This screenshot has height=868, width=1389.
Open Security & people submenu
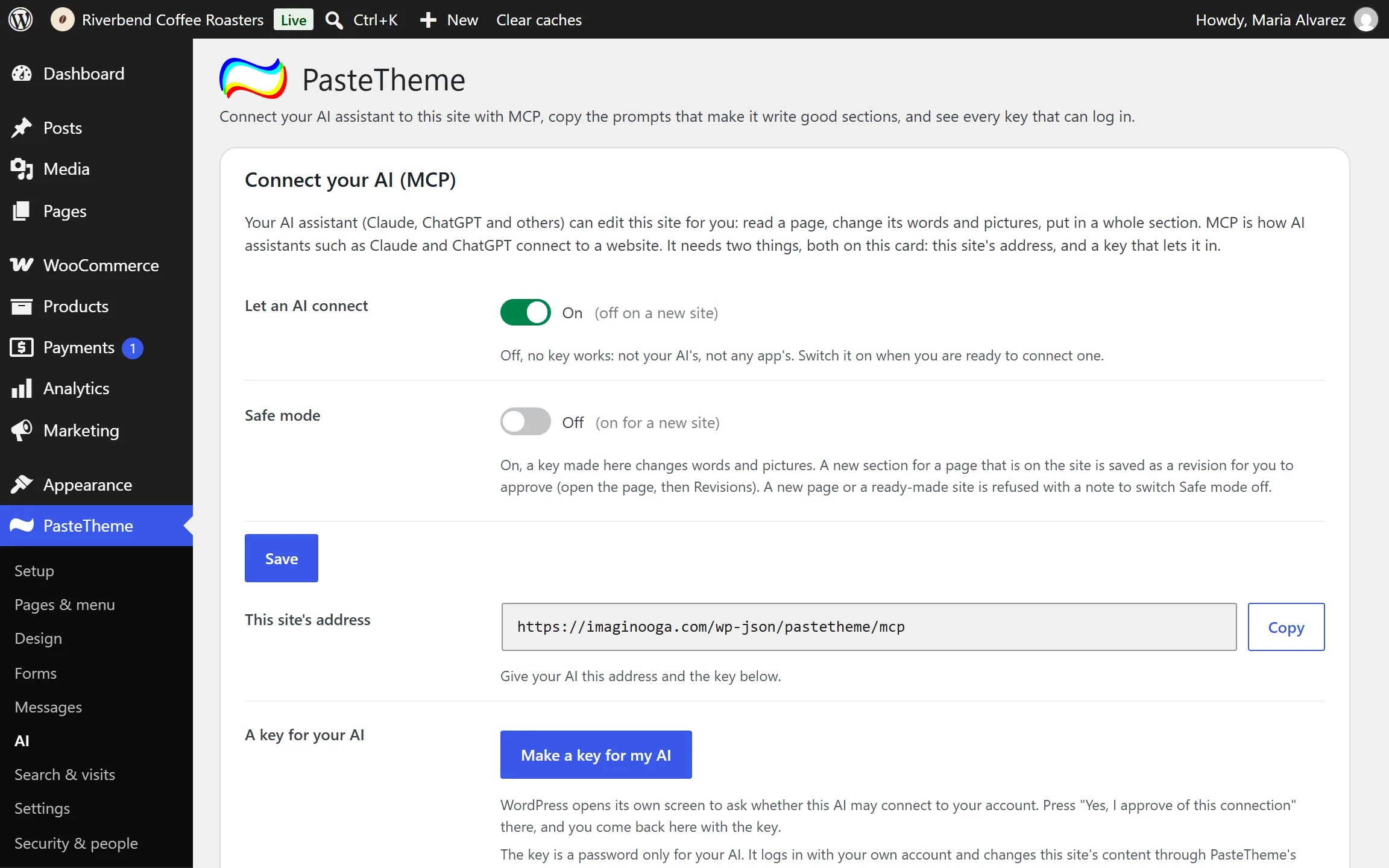(x=76, y=843)
